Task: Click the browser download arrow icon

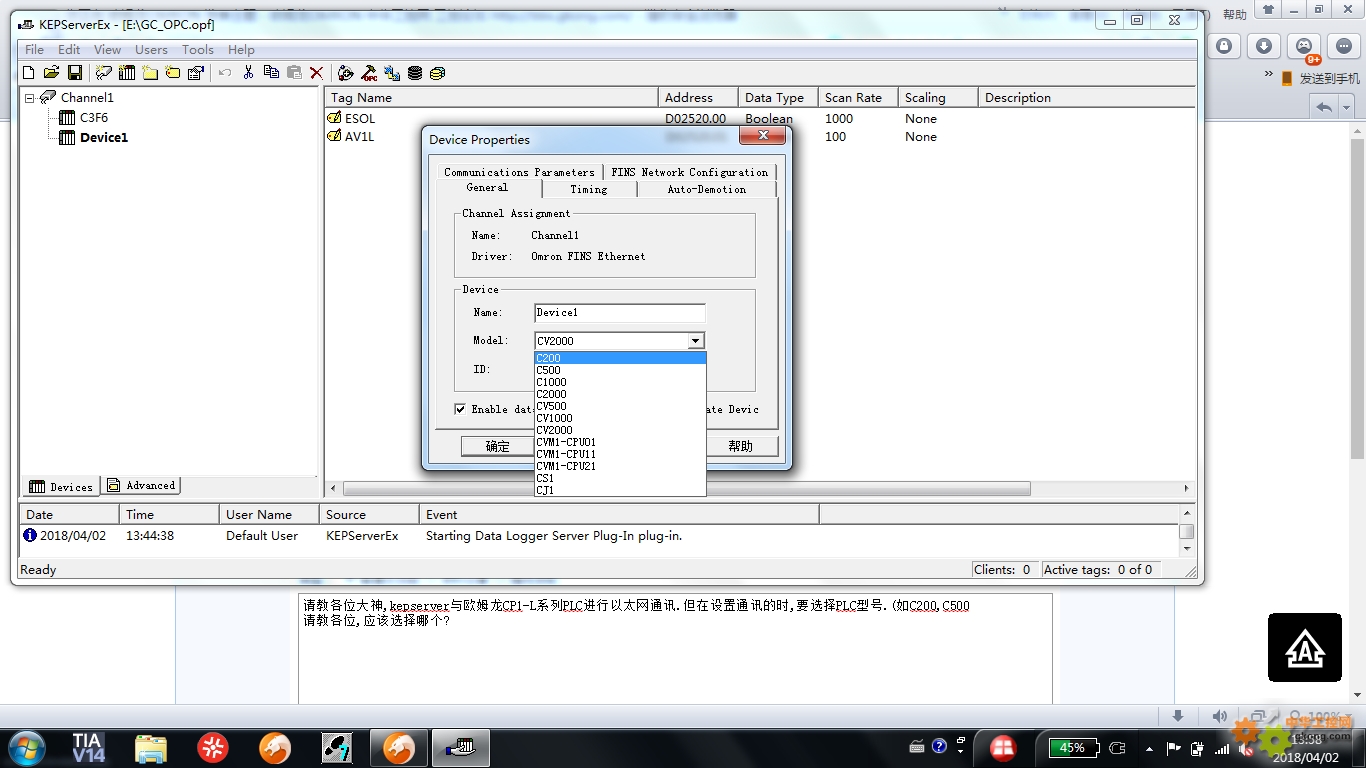Action: tap(1264, 46)
